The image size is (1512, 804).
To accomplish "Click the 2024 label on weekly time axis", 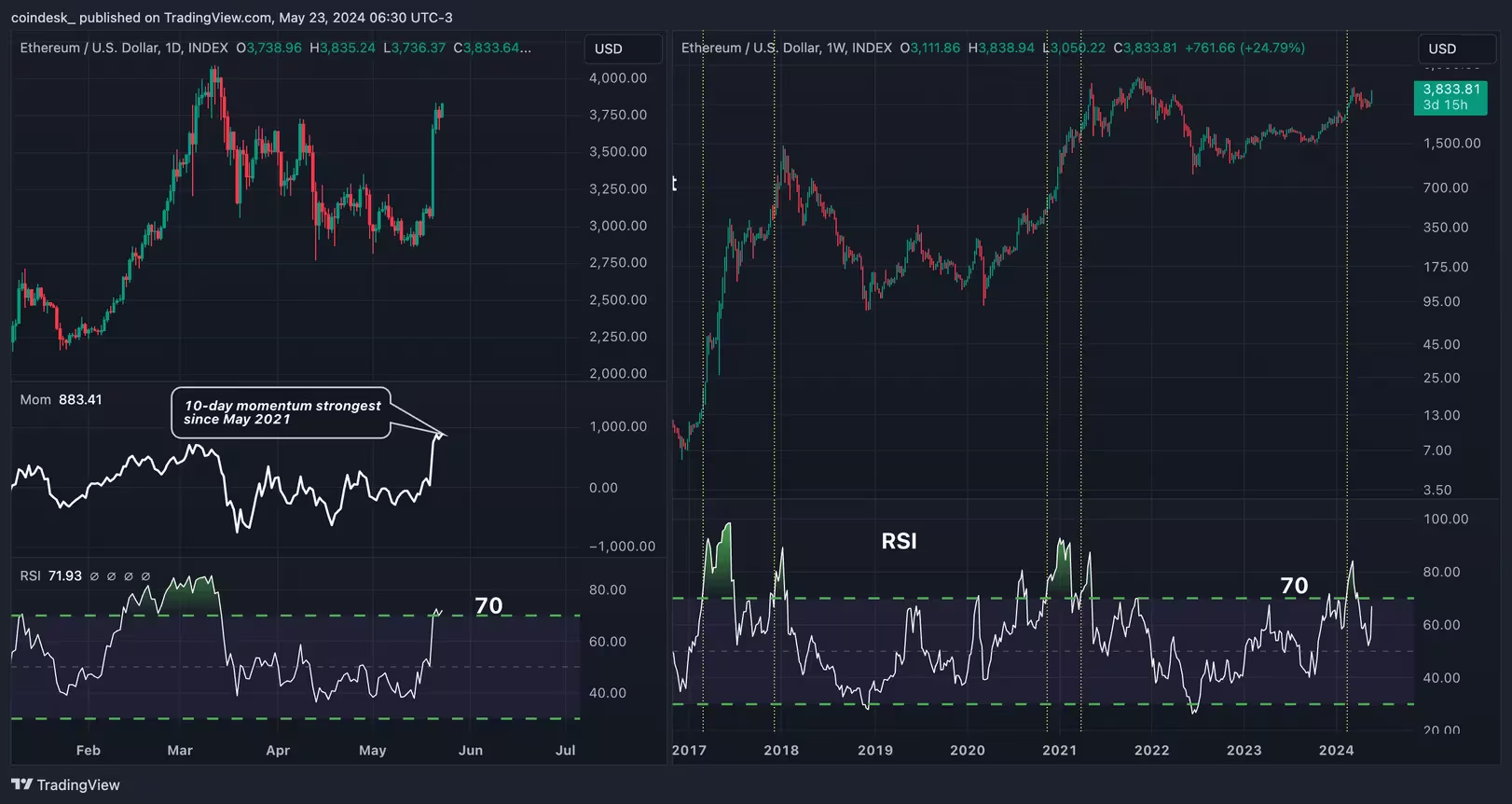I will pos(1336,750).
